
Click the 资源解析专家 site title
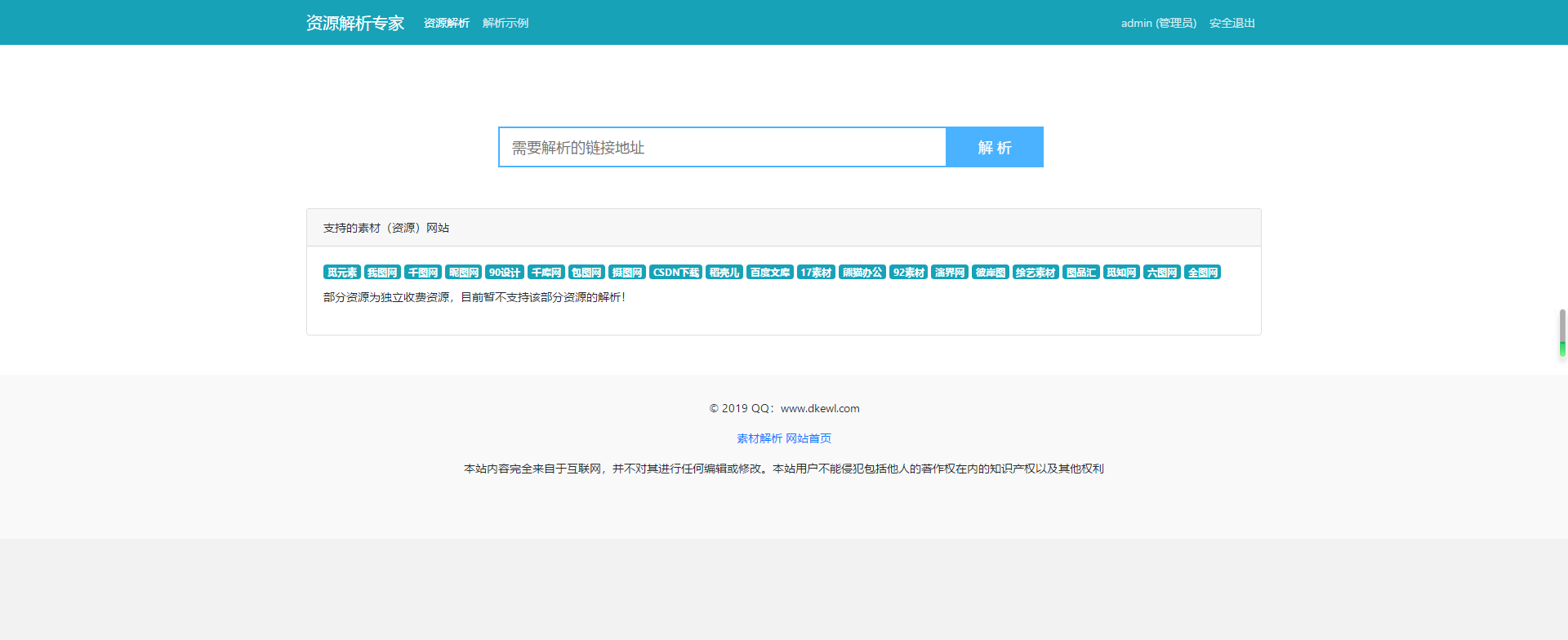pyautogui.click(x=355, y=23)
